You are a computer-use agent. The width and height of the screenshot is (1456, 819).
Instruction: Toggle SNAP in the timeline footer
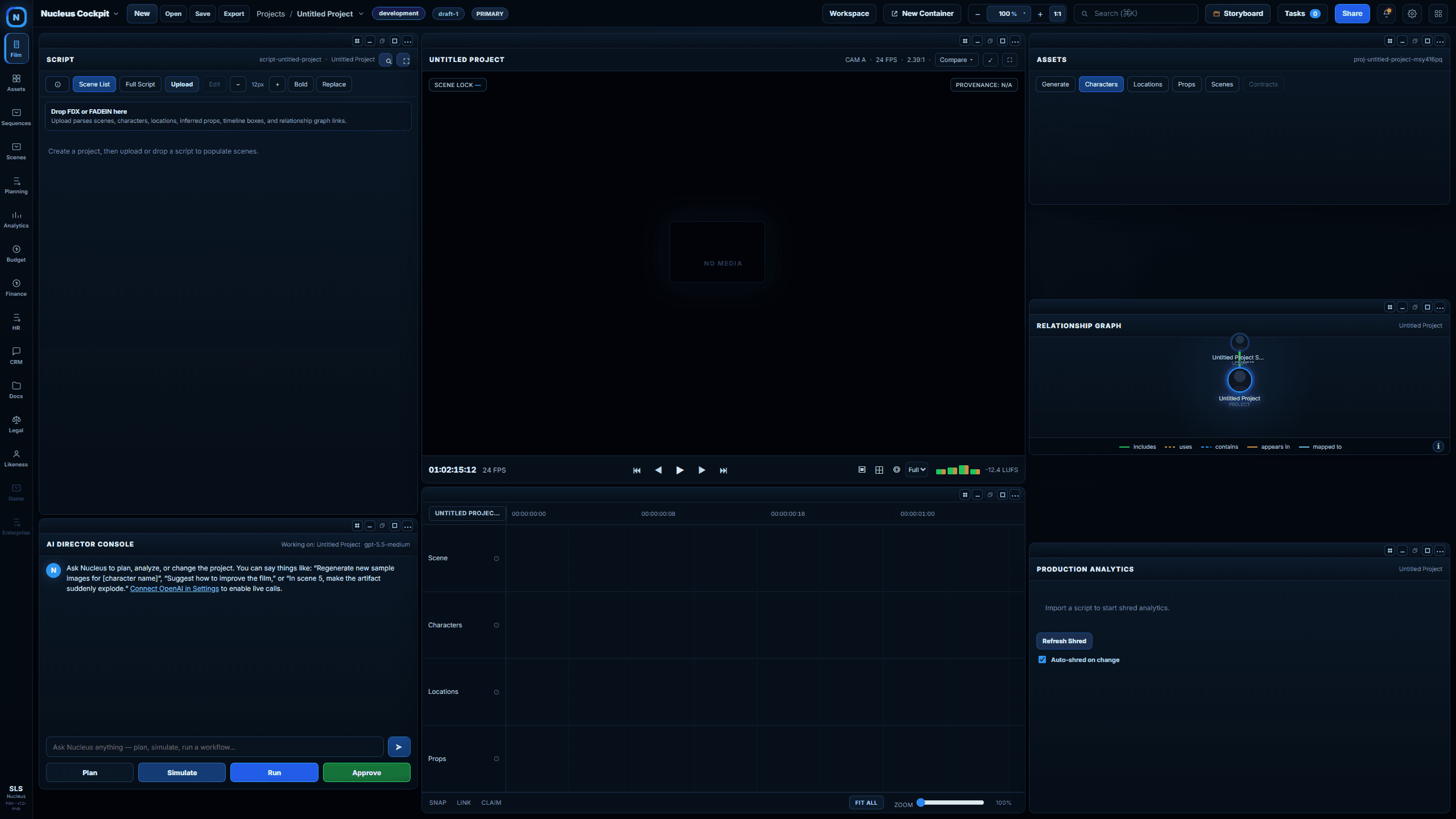[x=438, y=803]
